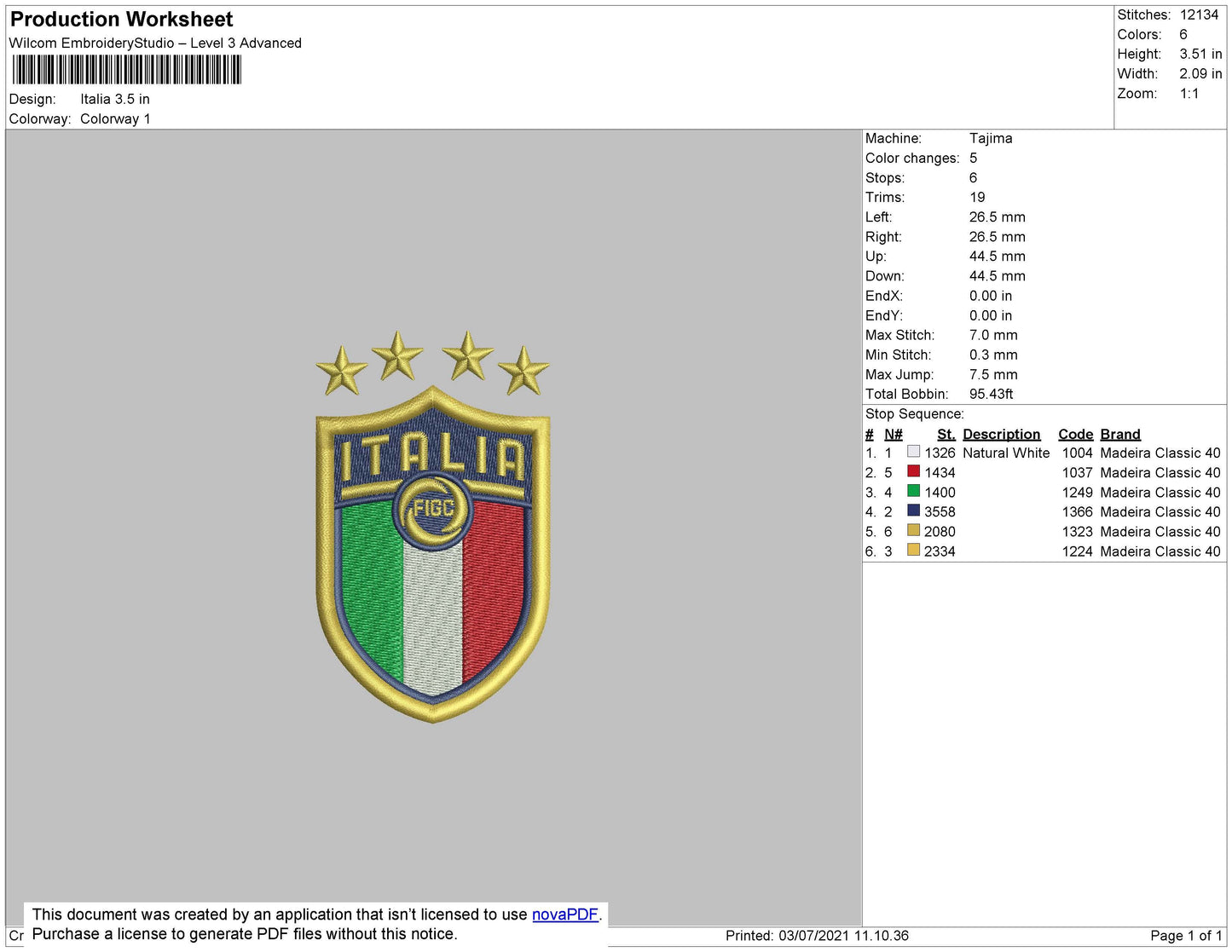Select the navy 3558 thread swatch
This screenshot has width=1232, height=952.
[913, 511]
